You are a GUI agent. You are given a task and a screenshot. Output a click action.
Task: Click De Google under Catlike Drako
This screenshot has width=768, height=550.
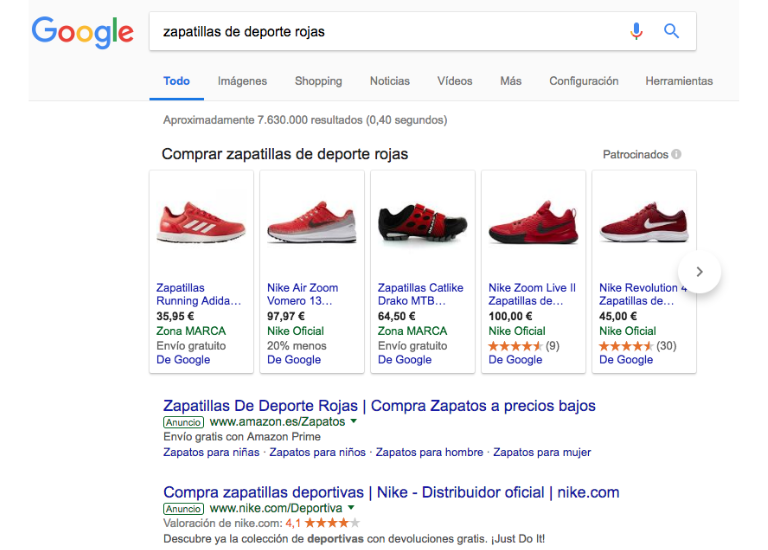tap(405, 359)
